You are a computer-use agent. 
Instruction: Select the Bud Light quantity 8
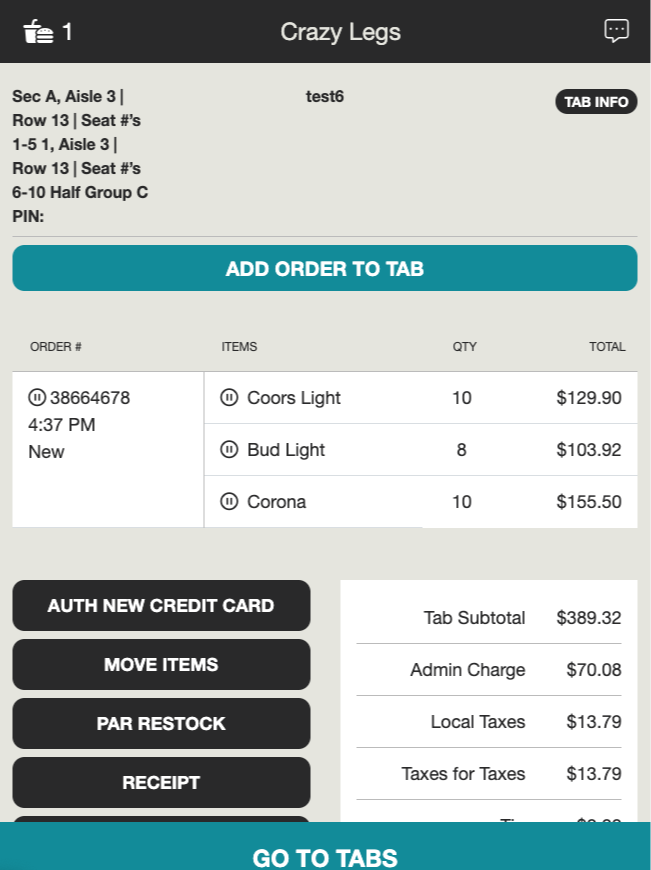point(461,449)
